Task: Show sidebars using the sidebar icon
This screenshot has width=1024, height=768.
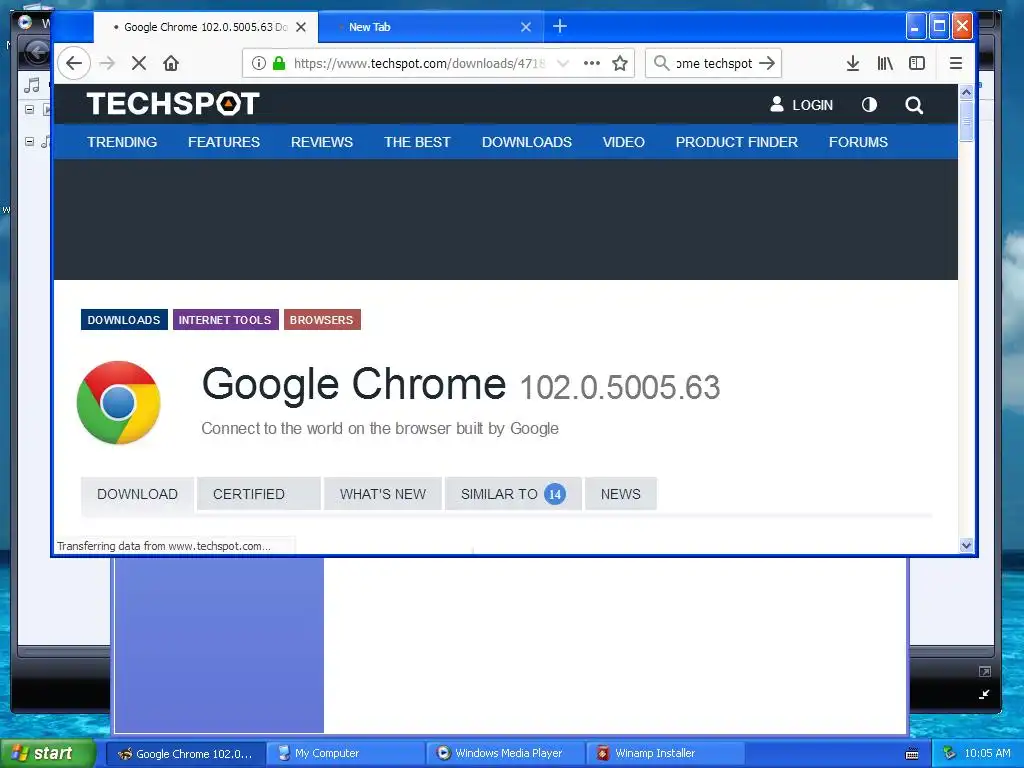Action: click(917, 63)
